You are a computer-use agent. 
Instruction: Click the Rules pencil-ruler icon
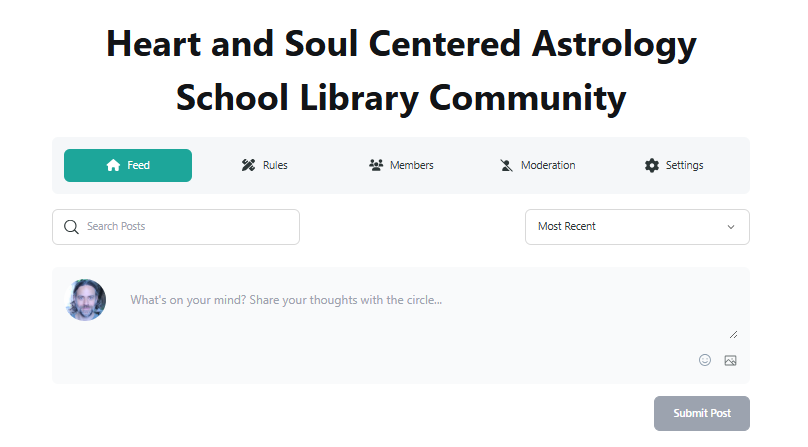click(249, 166)
